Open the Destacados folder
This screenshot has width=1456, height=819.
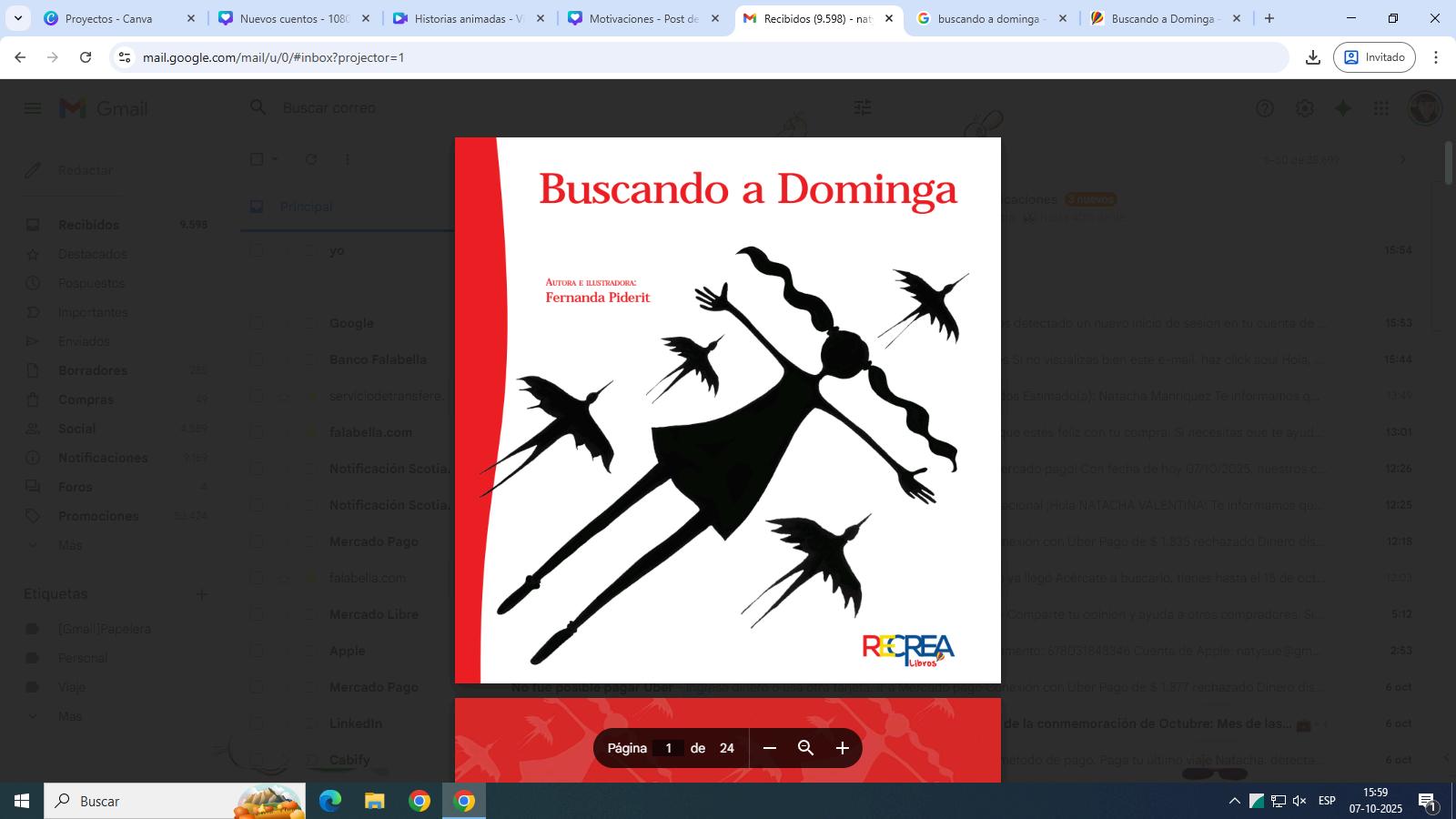(x=92, y=254)
